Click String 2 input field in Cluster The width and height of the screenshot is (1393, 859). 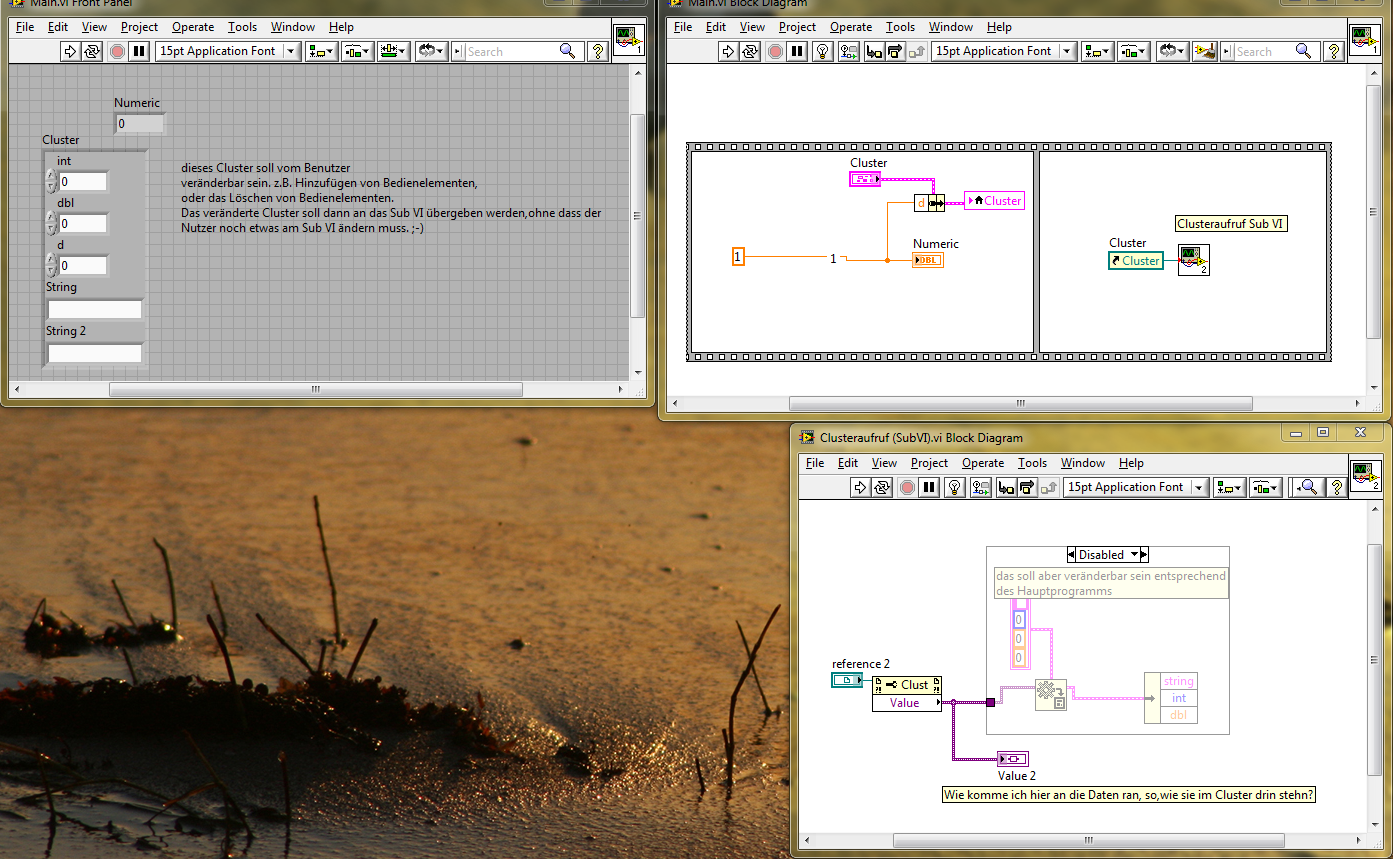point(95,353)
